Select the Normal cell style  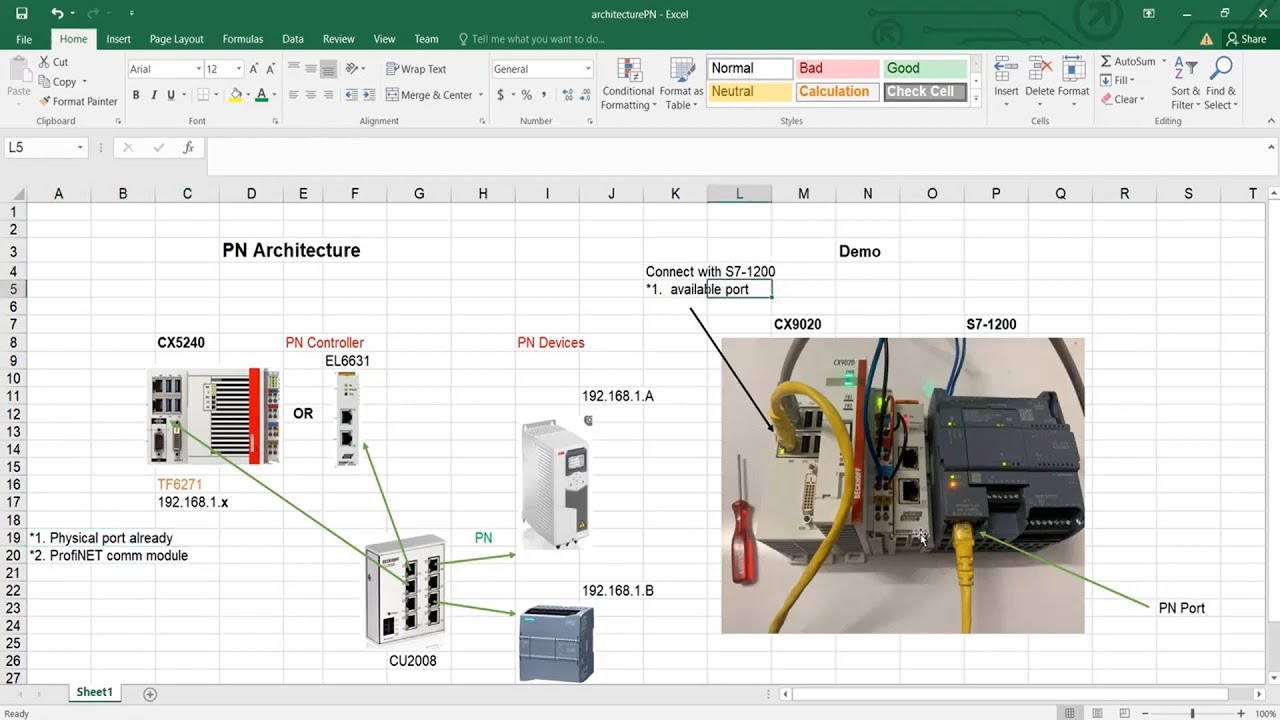pyautogui.click(x=750, y=68)
